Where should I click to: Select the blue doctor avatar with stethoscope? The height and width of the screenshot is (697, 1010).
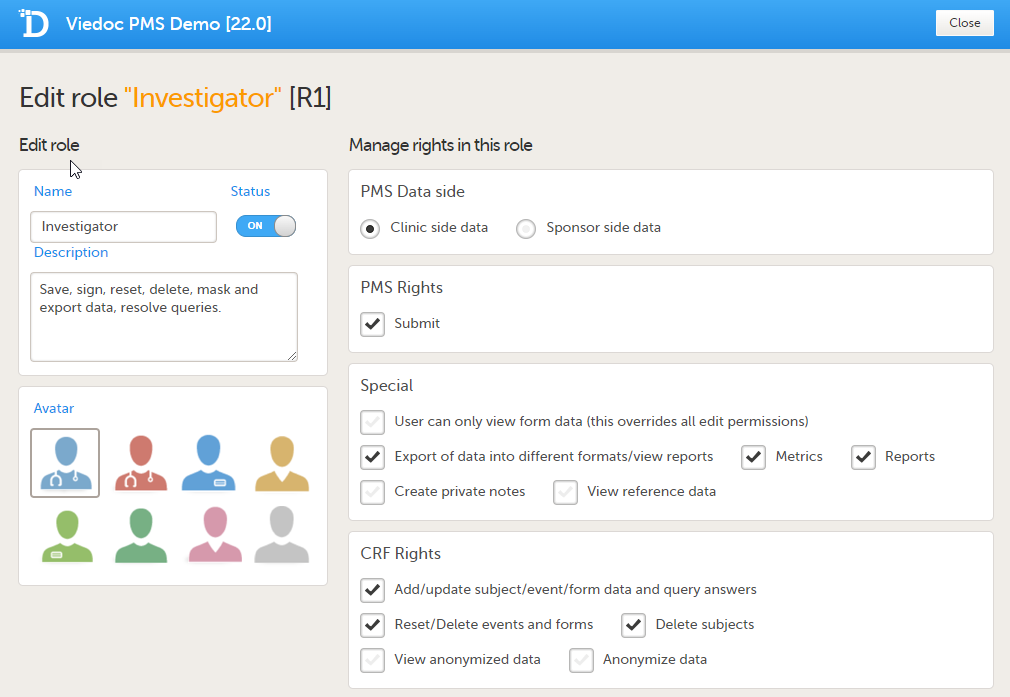tap(65, 463)
